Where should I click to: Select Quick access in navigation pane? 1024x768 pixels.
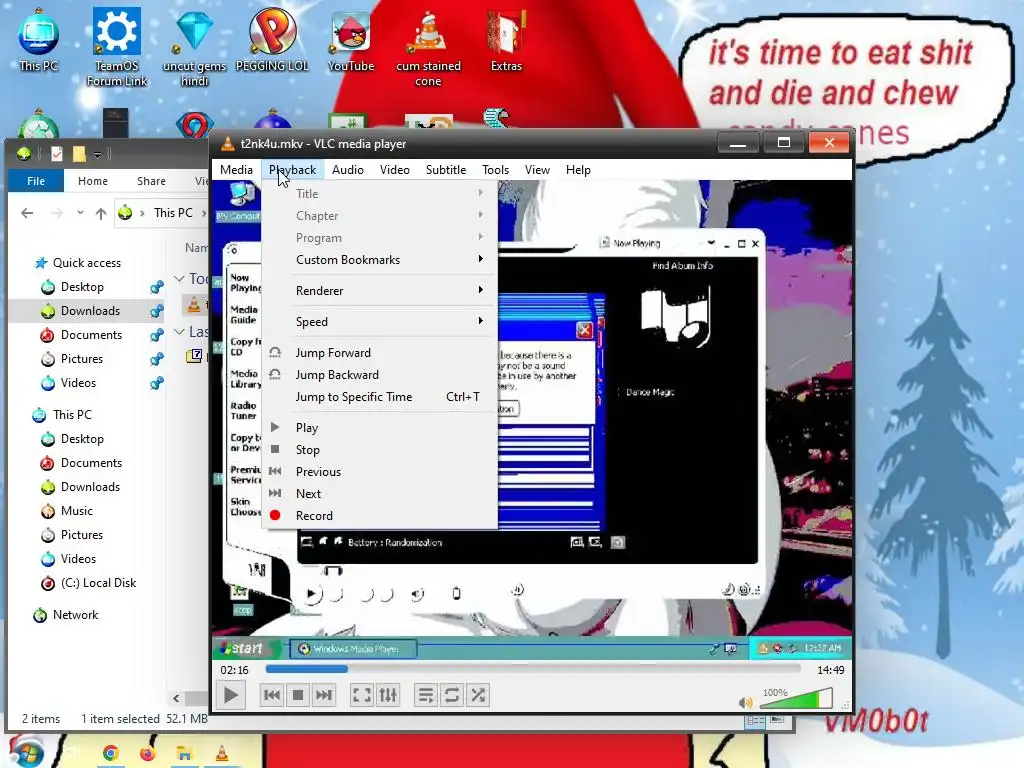[86, 263]
